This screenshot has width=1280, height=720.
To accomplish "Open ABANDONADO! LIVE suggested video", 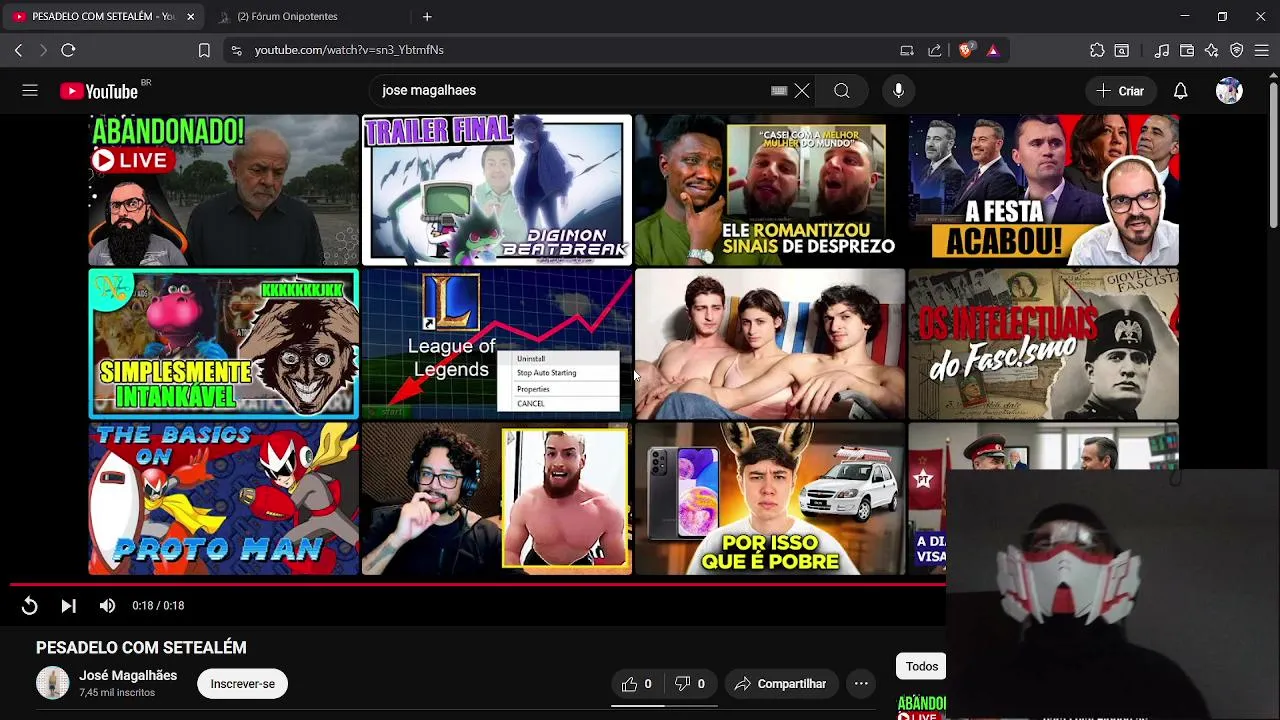I will coord(223,190).
